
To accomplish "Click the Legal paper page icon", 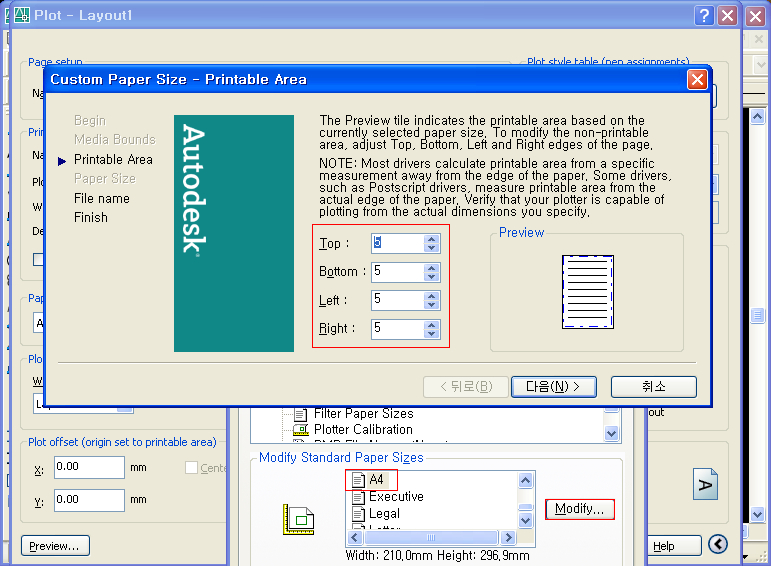I will click(358, 514).
